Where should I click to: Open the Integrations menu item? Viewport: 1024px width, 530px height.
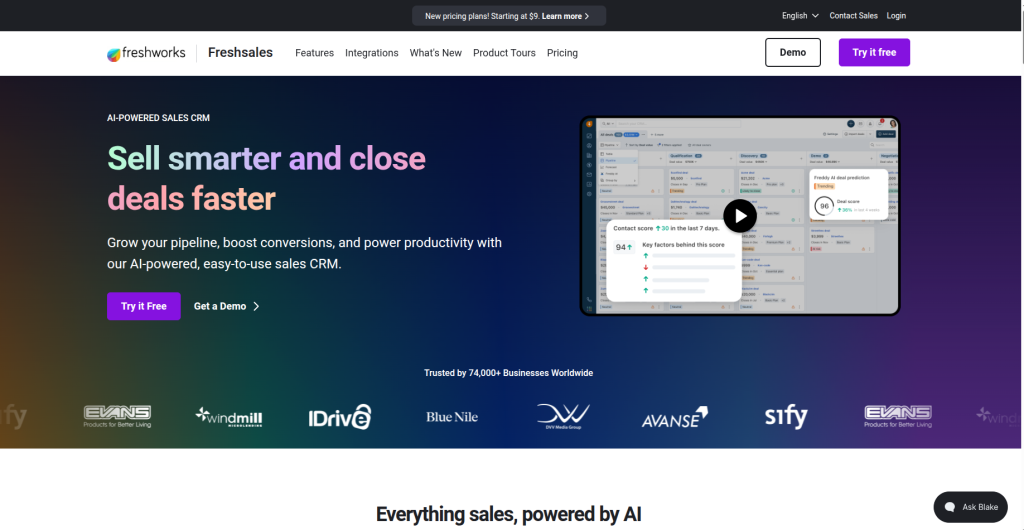coord(372,53)
